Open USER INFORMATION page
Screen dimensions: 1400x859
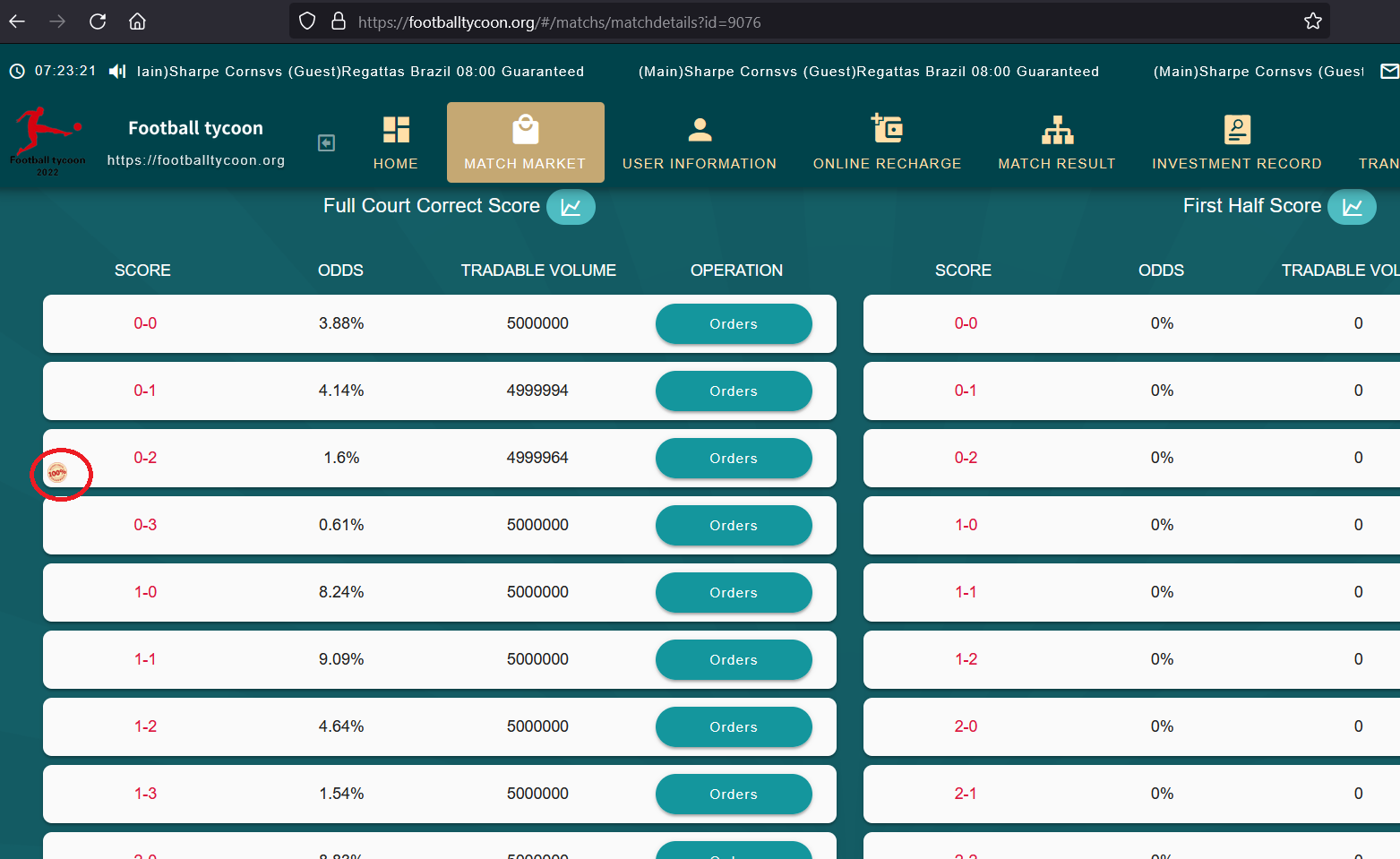(x=700, y=142)
